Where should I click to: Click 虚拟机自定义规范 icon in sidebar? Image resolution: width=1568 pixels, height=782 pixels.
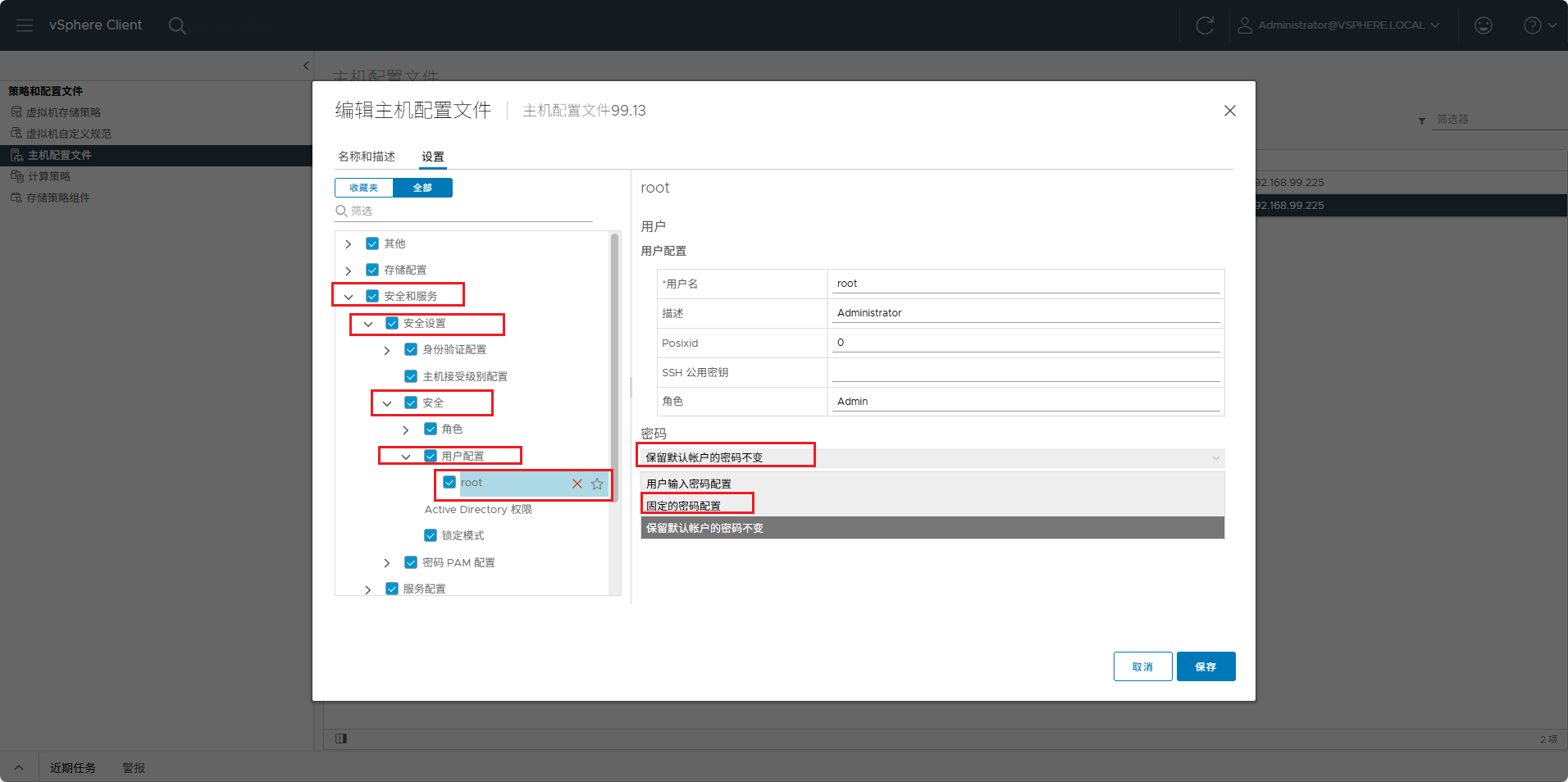[16, 133]
